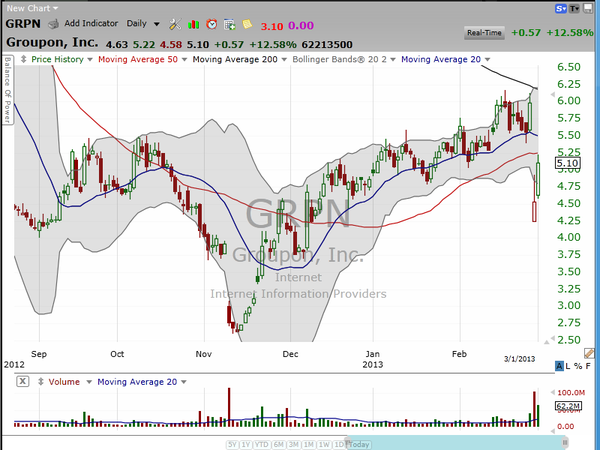Select the 1W time range

click(324, 445)
